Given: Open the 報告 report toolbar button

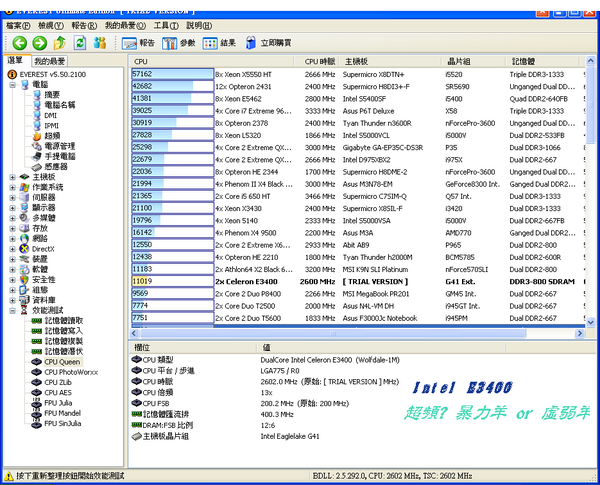Looking at the screenshot, I should point(138,43).
